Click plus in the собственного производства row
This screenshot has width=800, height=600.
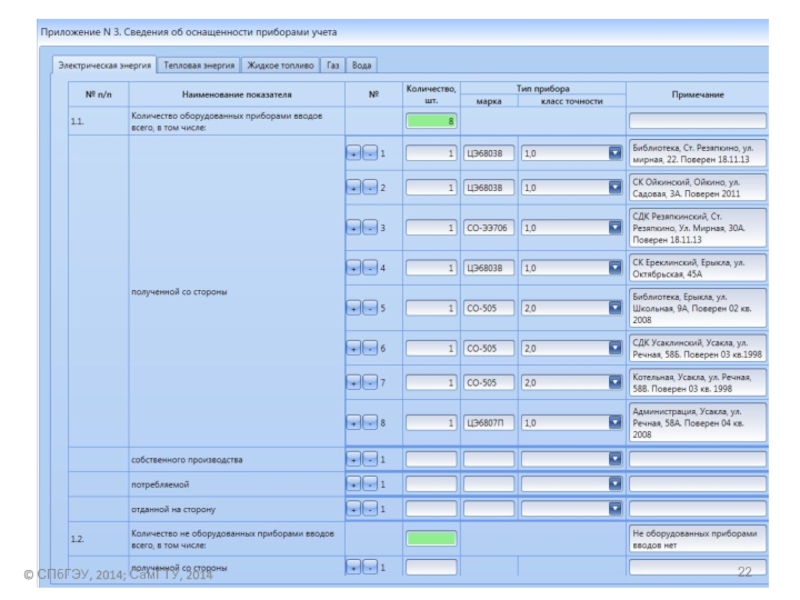[x=355, y=460]
